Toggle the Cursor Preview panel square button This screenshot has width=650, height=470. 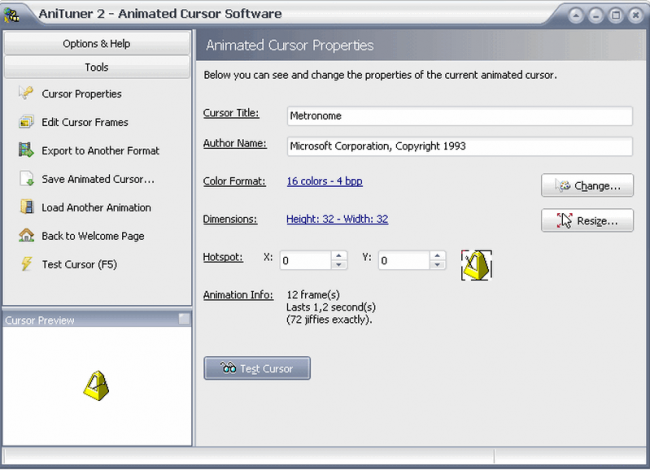pyautogui.click(x=184, y=319)
